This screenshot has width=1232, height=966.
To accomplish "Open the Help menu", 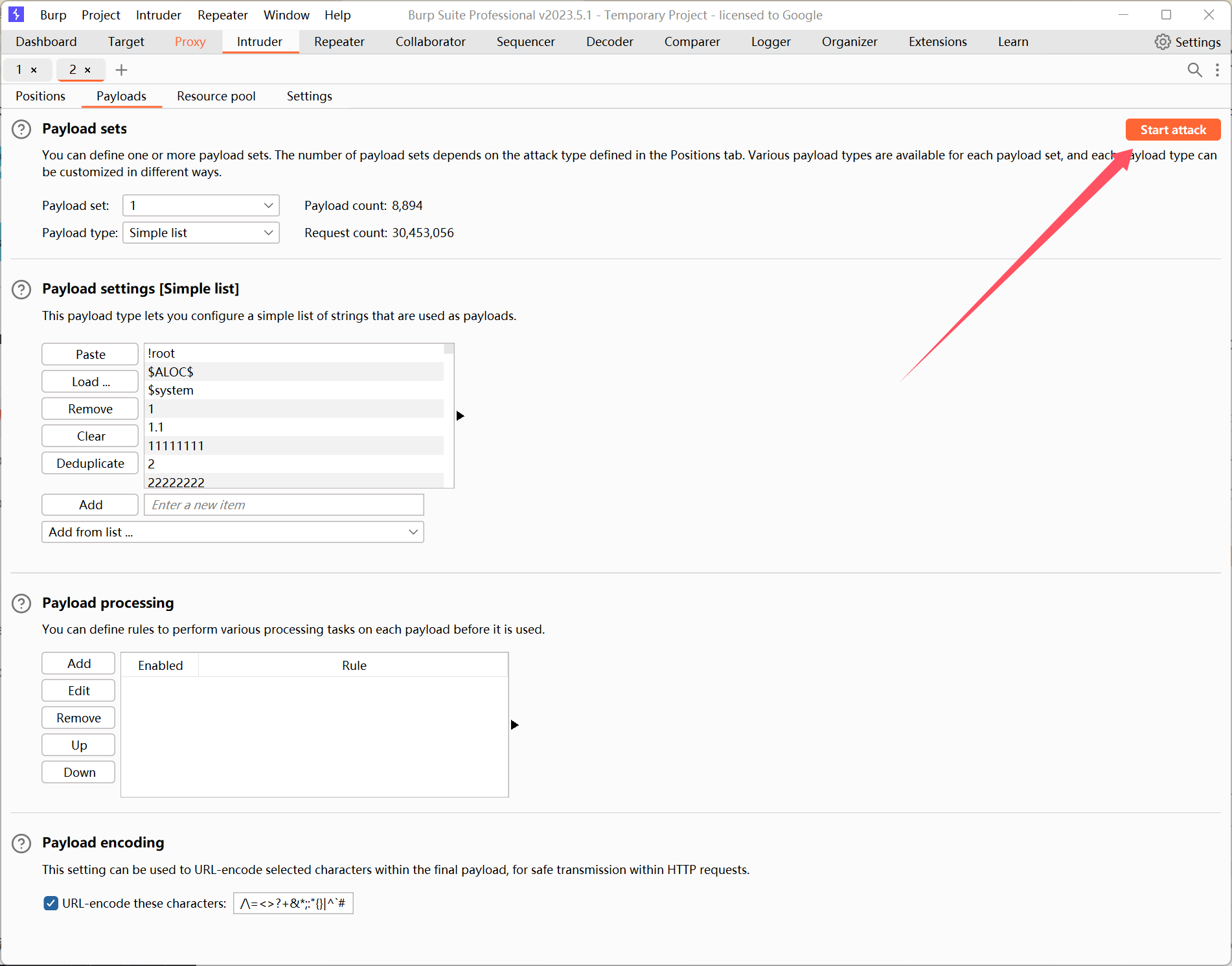I will pos(337,15).
